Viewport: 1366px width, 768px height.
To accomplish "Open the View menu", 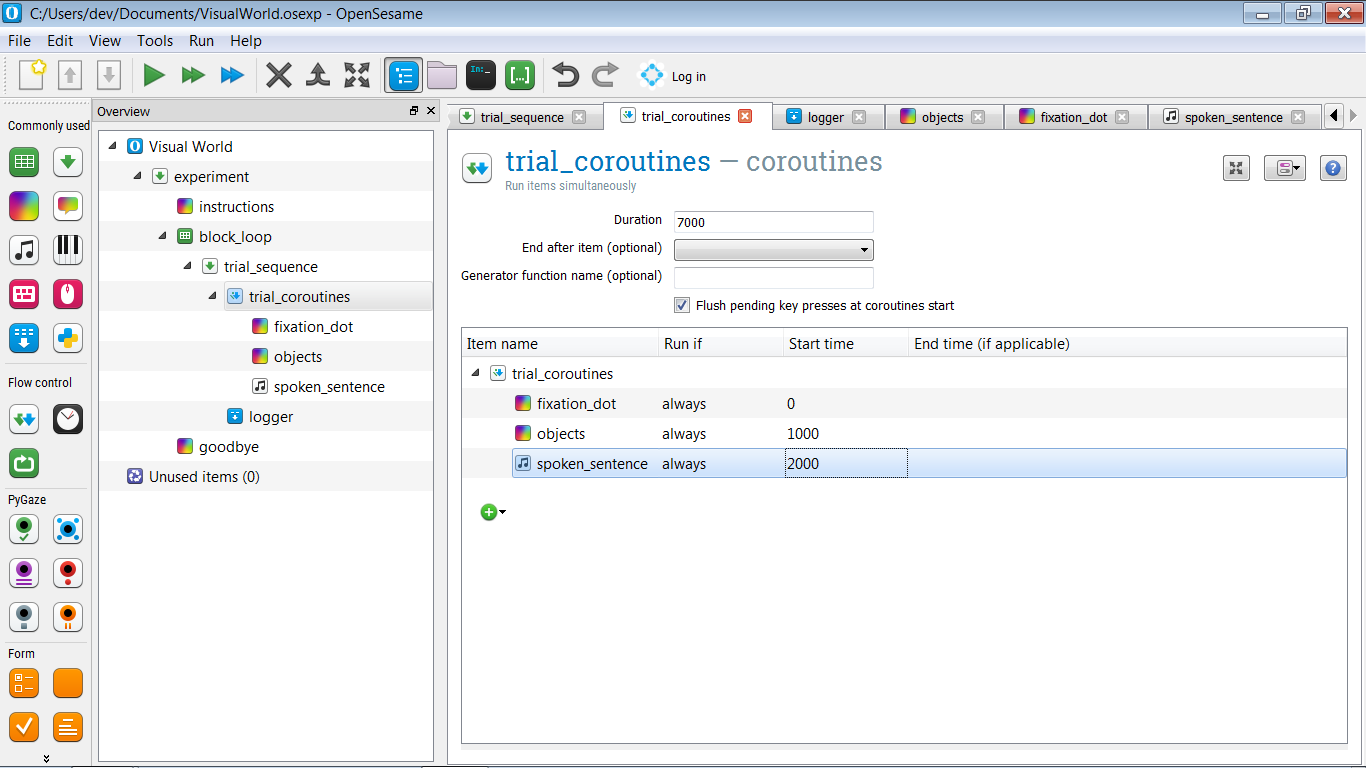I will (105, 41).
